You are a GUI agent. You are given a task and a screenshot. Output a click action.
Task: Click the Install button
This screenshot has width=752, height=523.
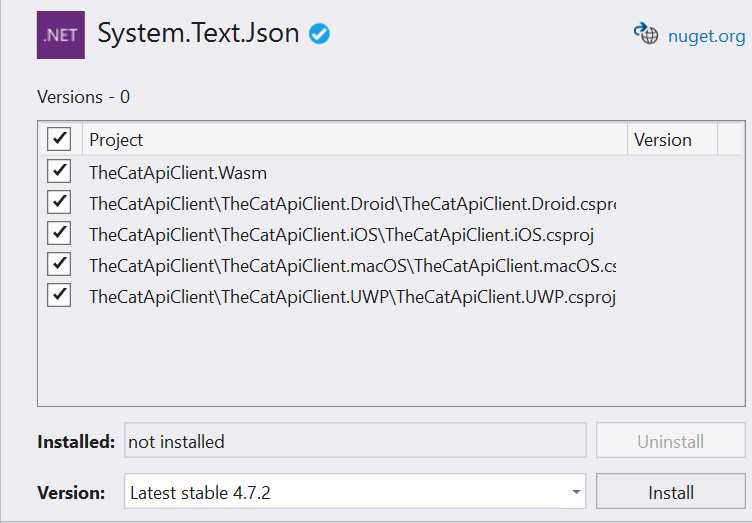coord(671,491)
